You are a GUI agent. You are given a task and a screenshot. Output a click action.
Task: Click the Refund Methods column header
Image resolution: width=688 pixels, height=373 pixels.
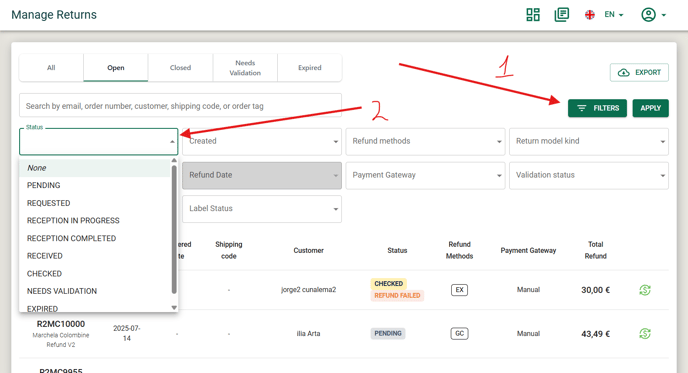459,250
